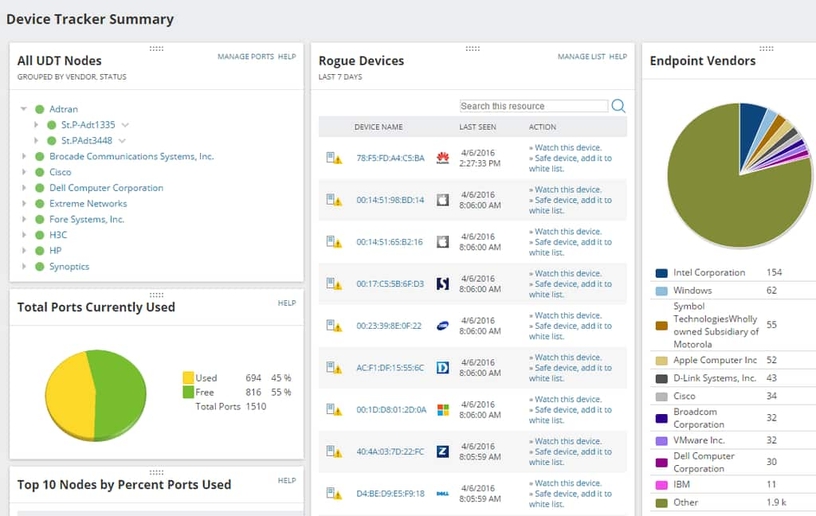
Task: Focus the Search this resource field
Action: 533,106
